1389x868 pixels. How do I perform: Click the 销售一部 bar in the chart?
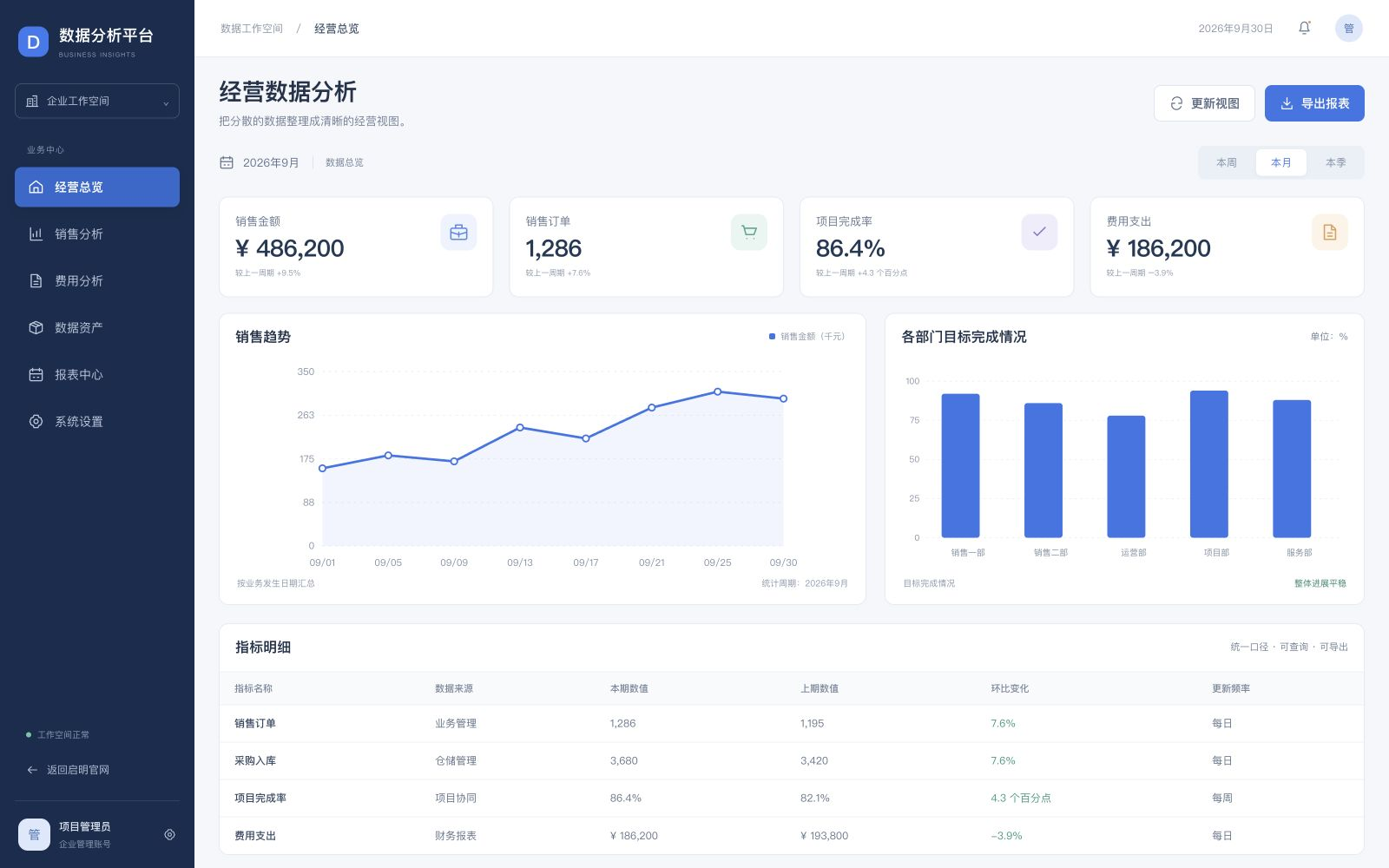960,466
